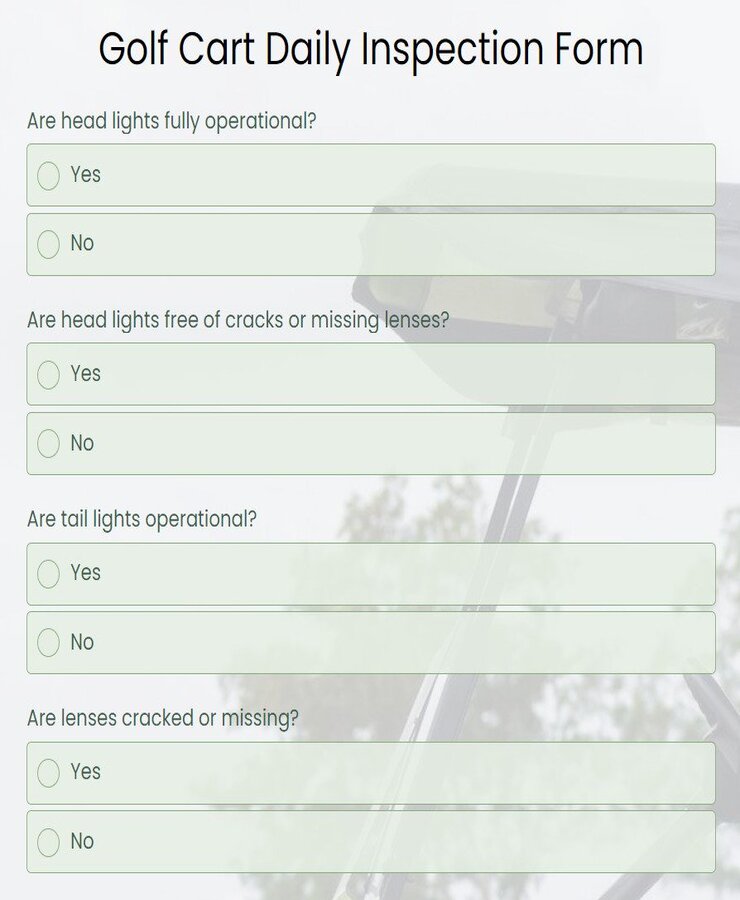Click the head lights cracks question label
The width and height of the screenshot is (740, 900).
click(238, 322)
